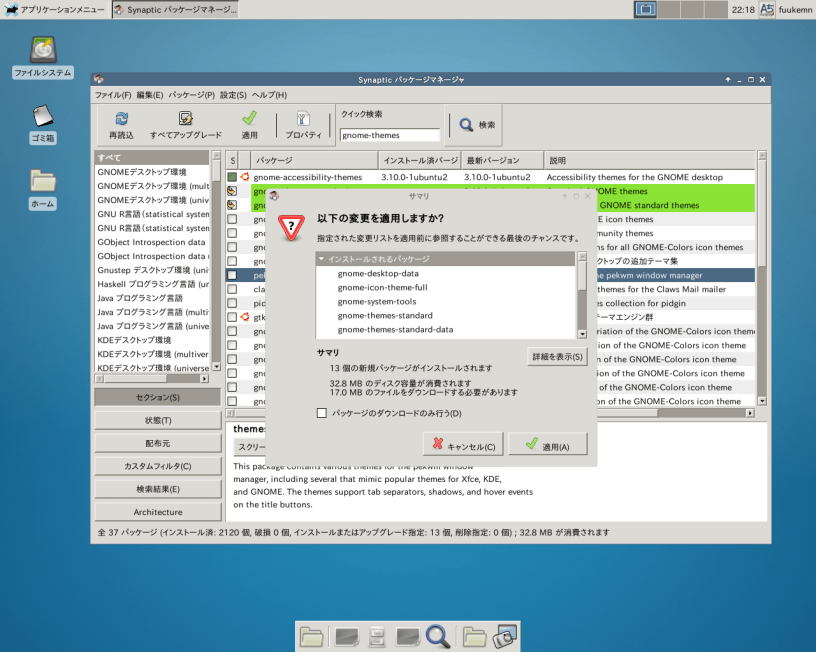Viewport: 816px width, 652px height.
Task: Click the Search (検索) magnifier icon
Action: 466,125
